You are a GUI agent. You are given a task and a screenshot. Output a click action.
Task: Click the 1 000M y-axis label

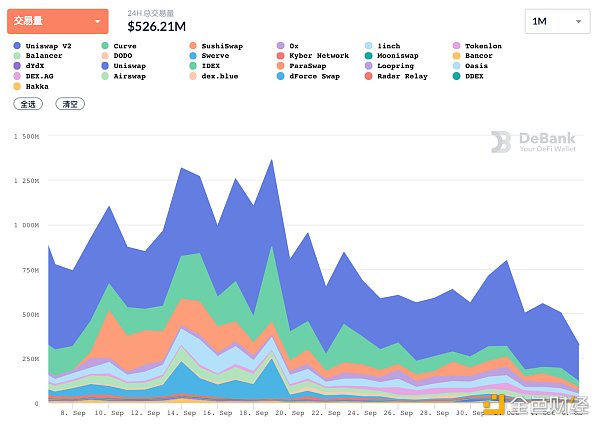pos(26,225)
